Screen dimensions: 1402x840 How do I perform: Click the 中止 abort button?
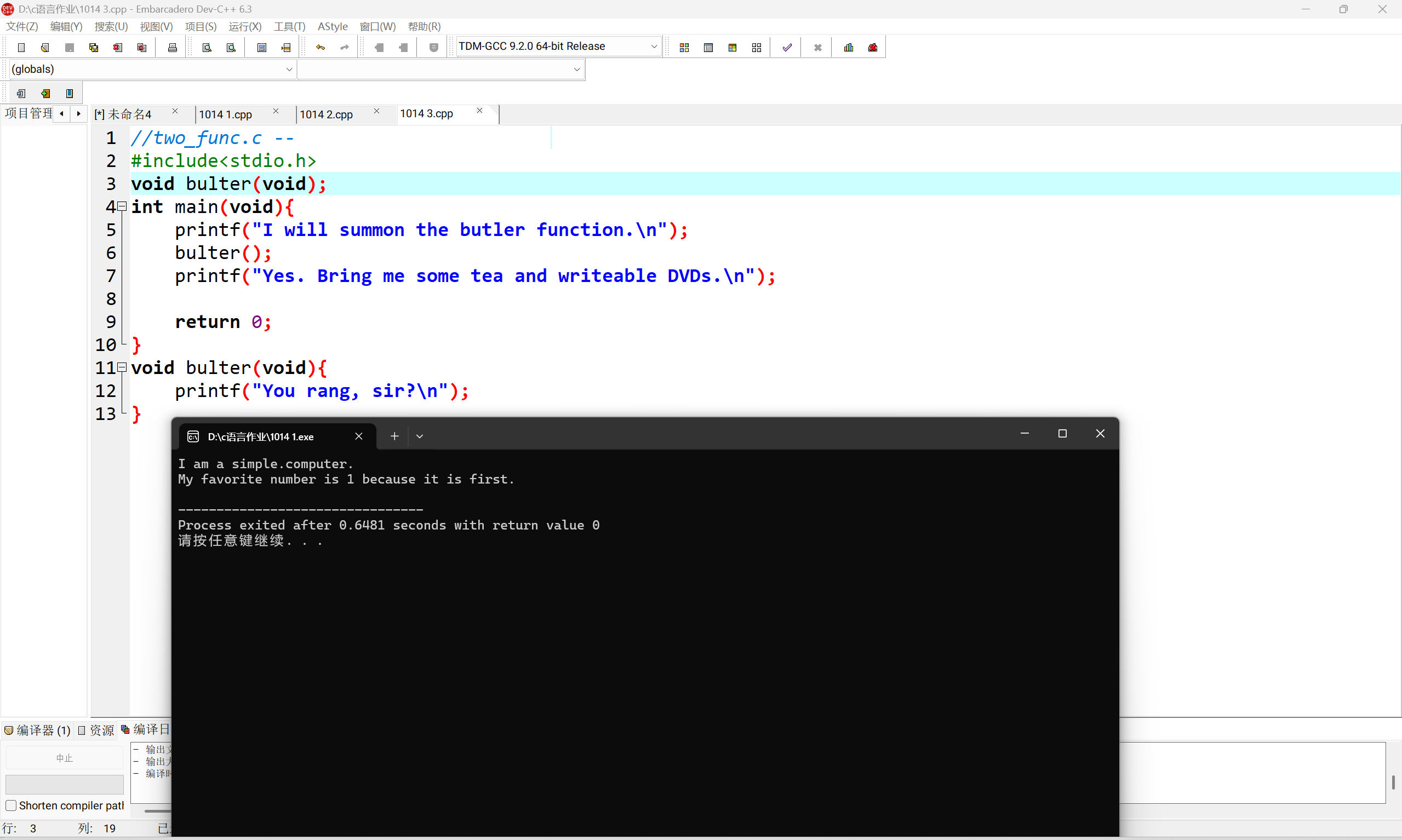pos(64,757)
